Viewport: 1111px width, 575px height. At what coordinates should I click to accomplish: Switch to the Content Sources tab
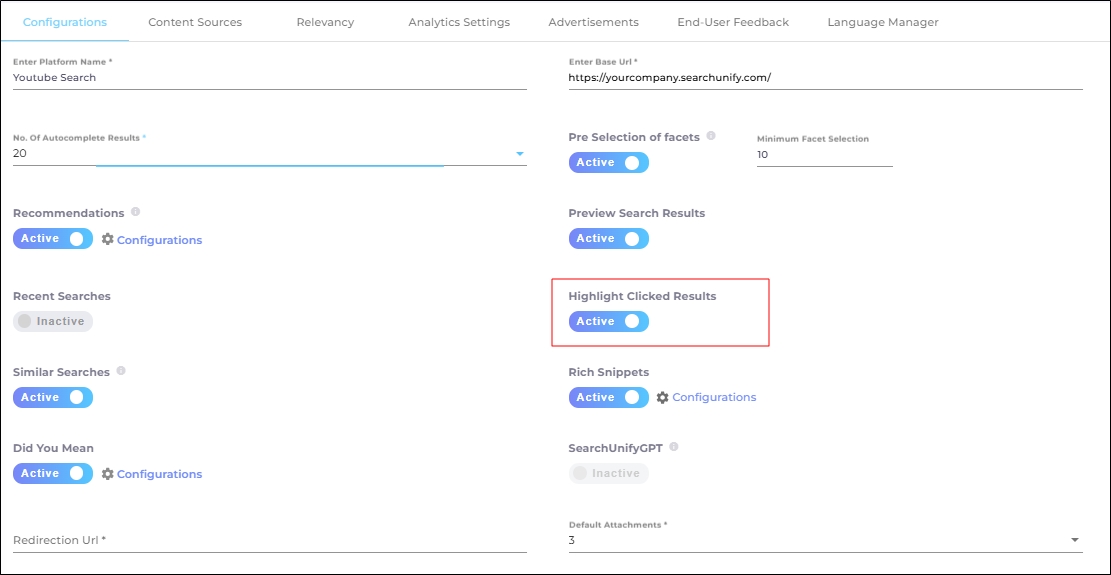(x=195, y=22)
